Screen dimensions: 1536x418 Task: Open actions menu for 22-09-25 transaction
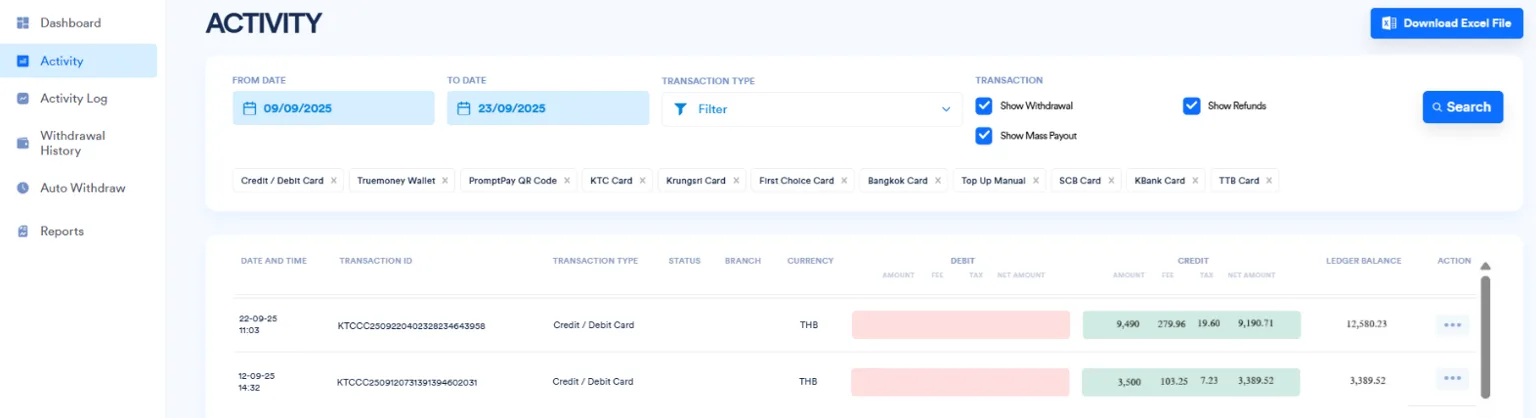pos(1453,324)
